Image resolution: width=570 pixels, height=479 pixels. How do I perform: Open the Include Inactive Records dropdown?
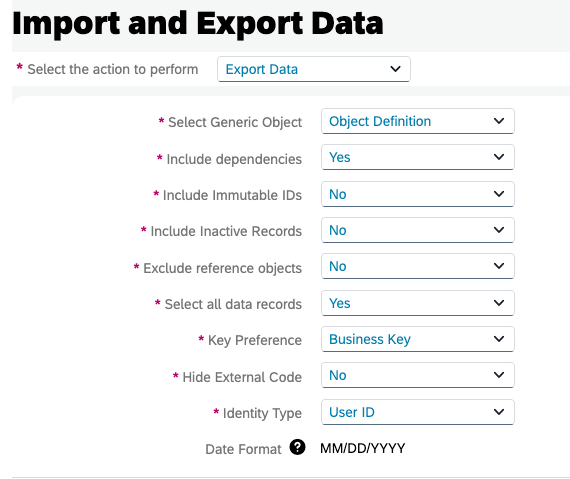418,230
